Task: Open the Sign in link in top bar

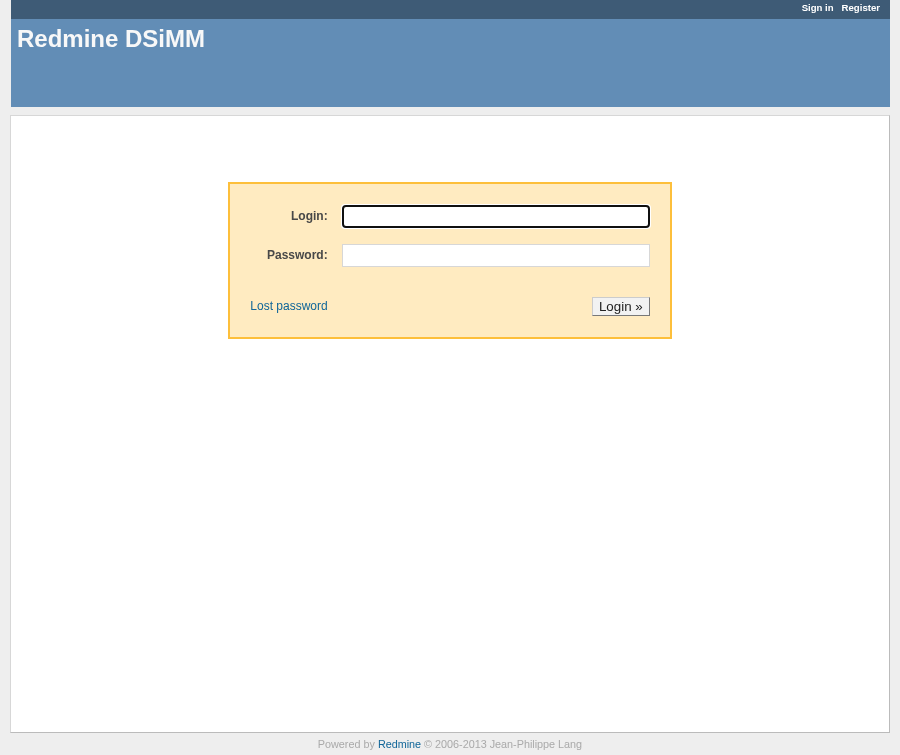Action: [x=817, y=8]
